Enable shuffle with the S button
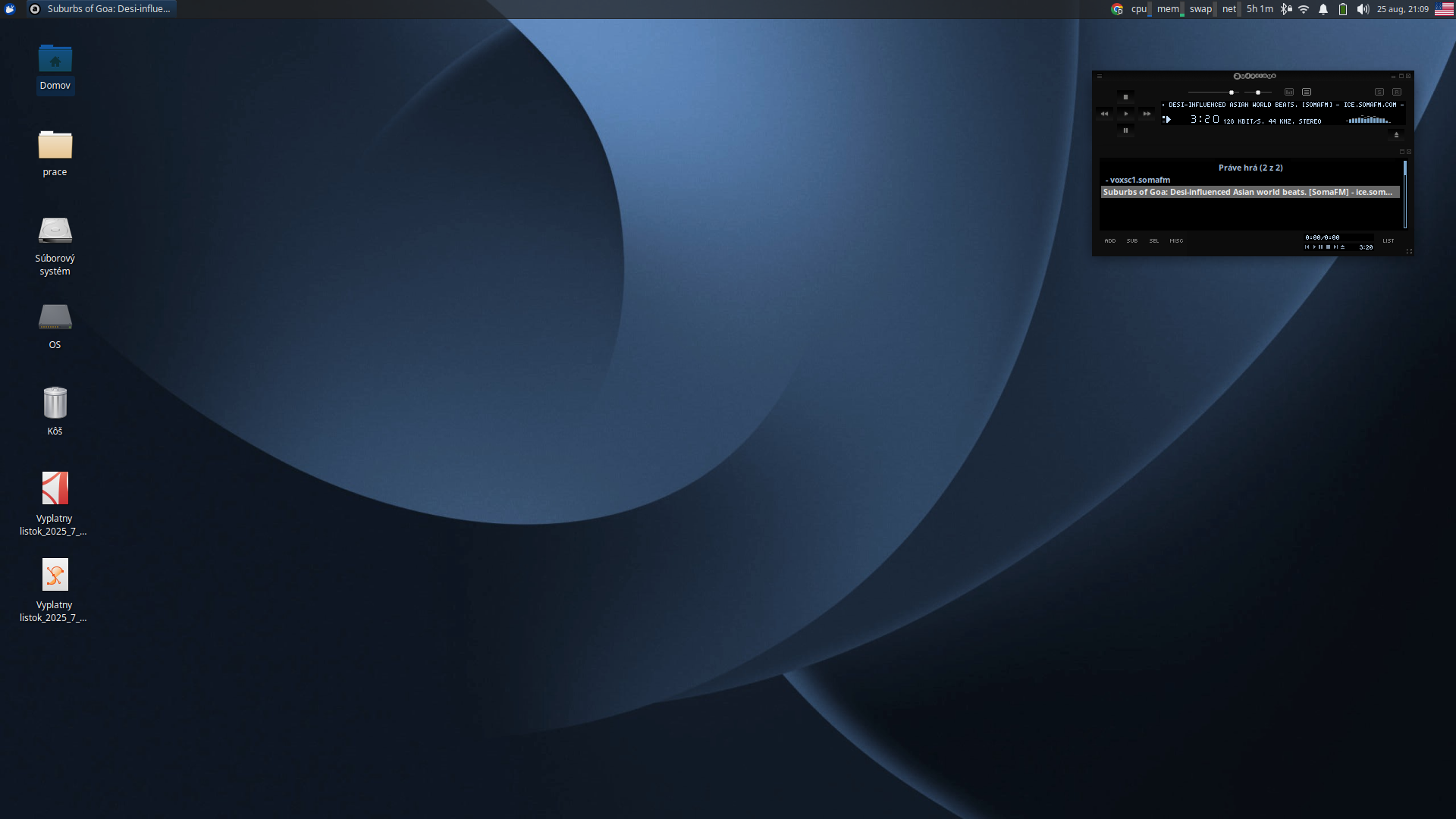 click(x=1379, y=92)
